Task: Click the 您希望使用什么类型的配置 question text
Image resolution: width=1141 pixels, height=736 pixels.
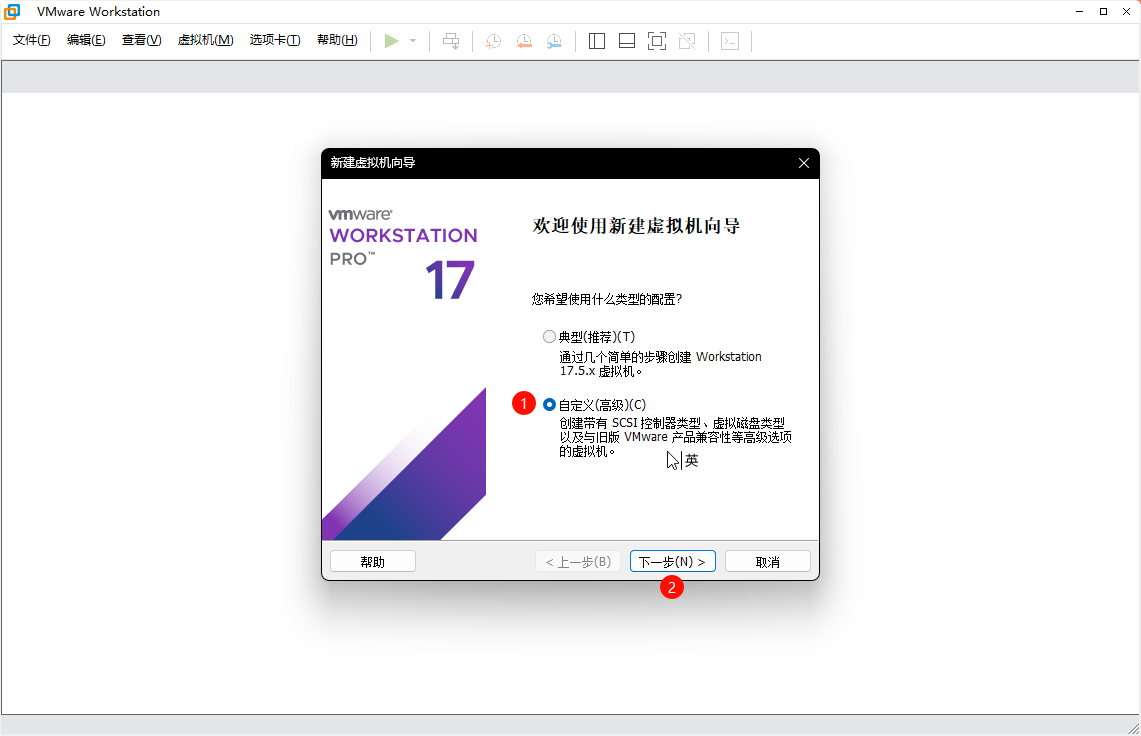Action: (606, 299)
